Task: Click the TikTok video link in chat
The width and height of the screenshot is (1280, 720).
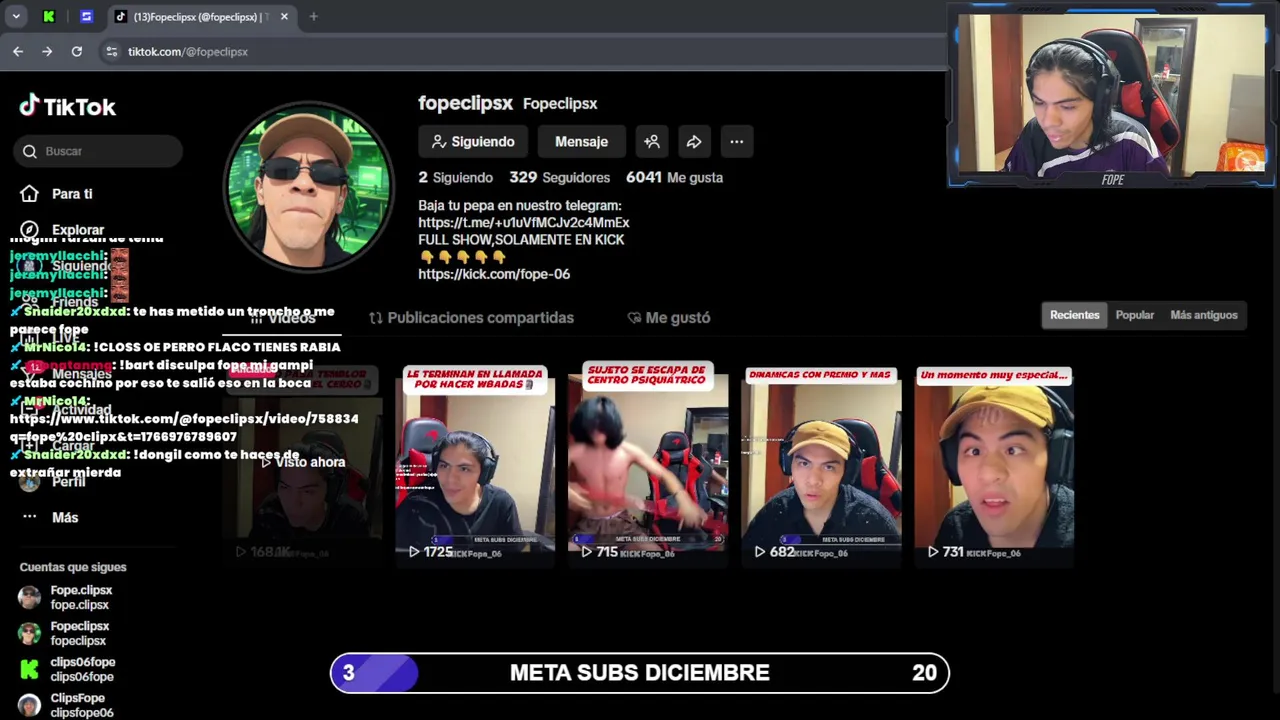Action: (184, 428)
